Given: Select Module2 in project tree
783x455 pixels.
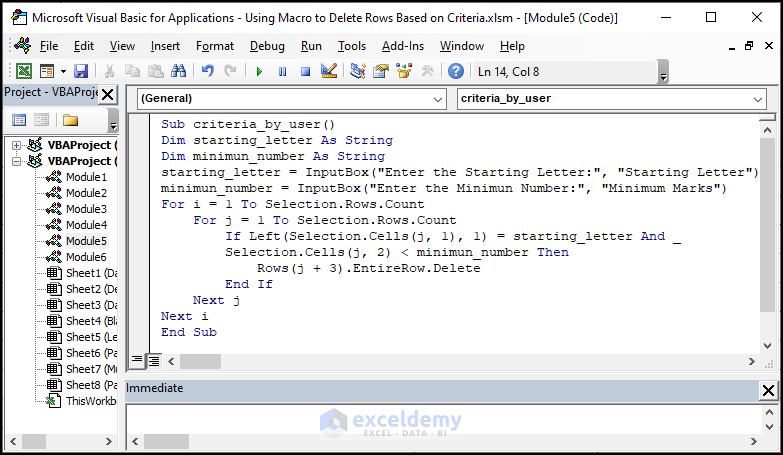Looking at the screenshot, I should [86, 193].
